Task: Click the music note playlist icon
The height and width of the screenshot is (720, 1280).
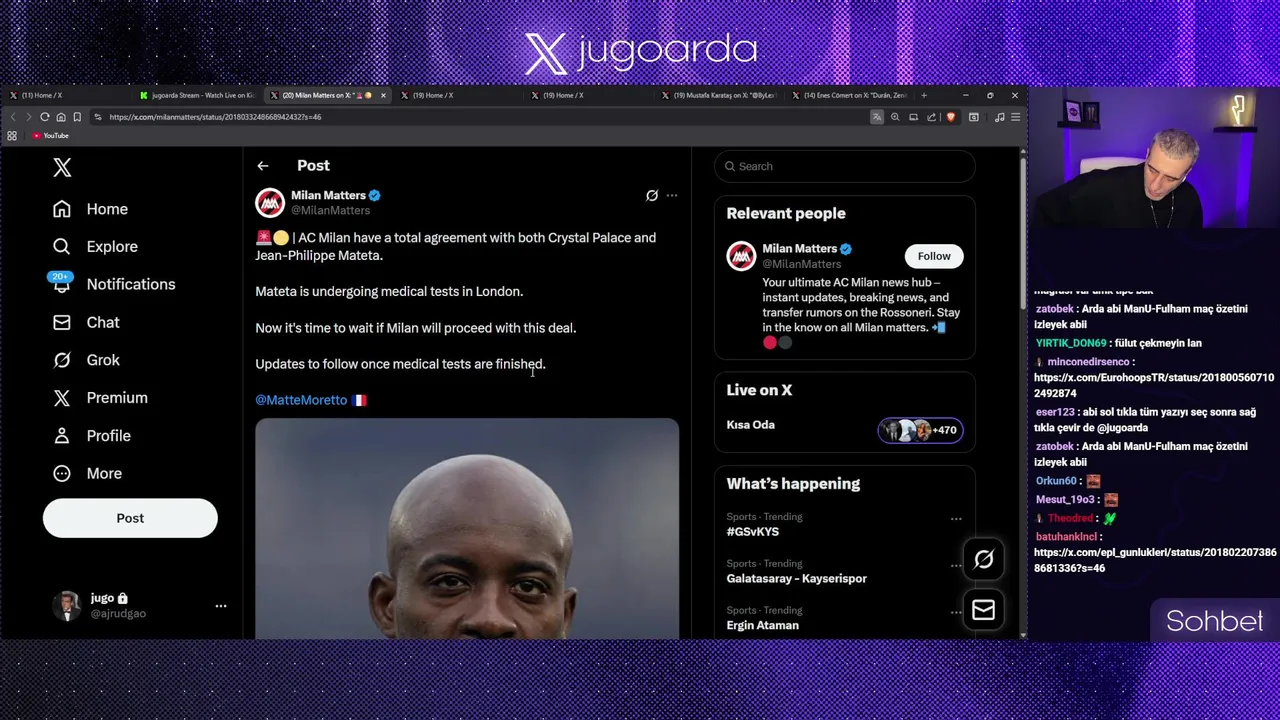Action: 999,117
